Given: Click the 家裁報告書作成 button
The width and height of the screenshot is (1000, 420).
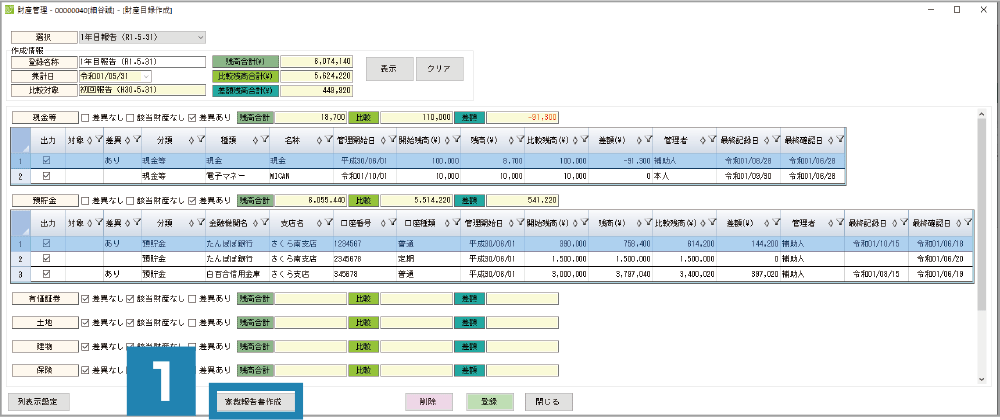Looking at the screenshot, I should point(252,401).
